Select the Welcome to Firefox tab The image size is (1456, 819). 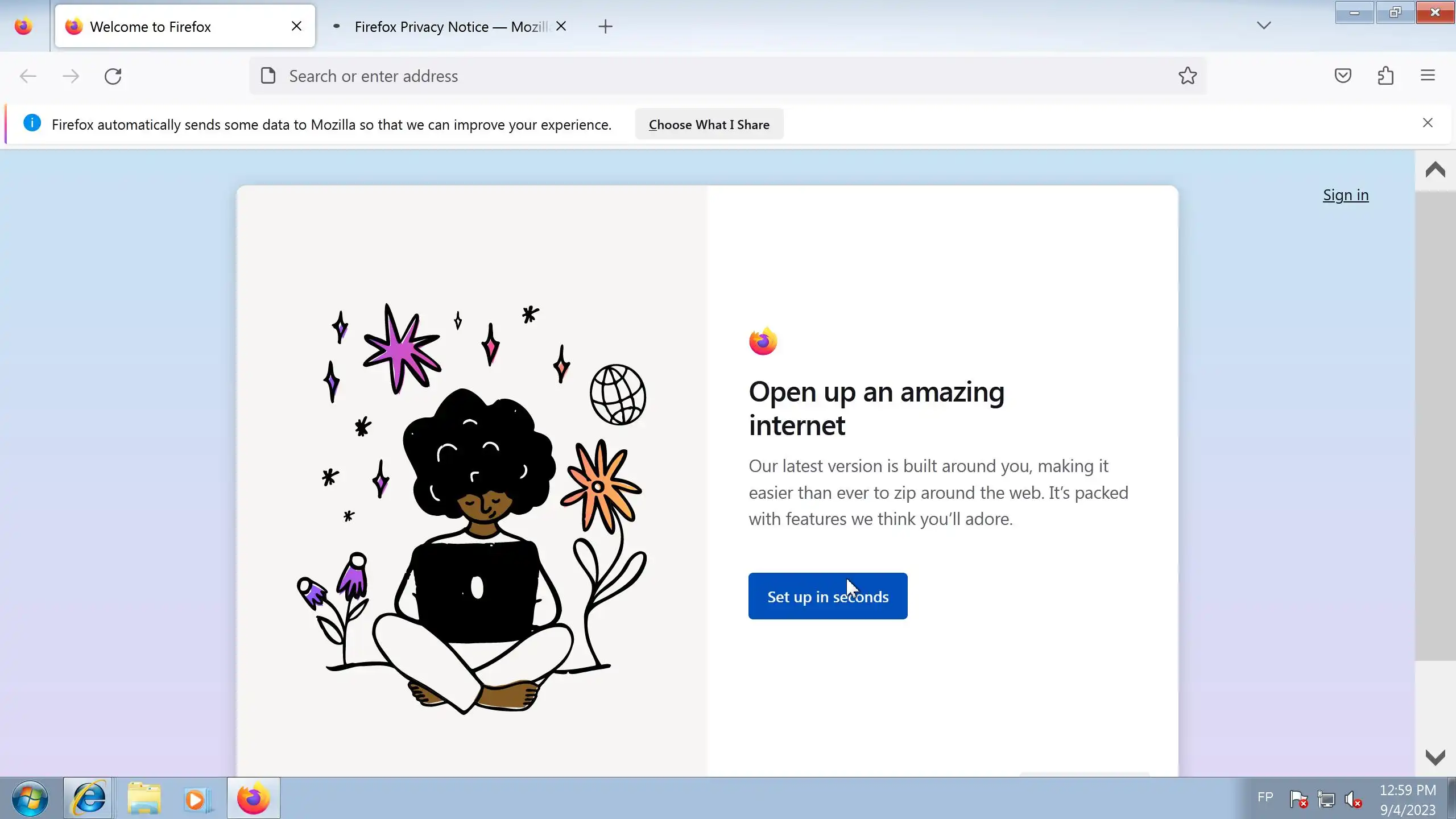click(171, 27)
